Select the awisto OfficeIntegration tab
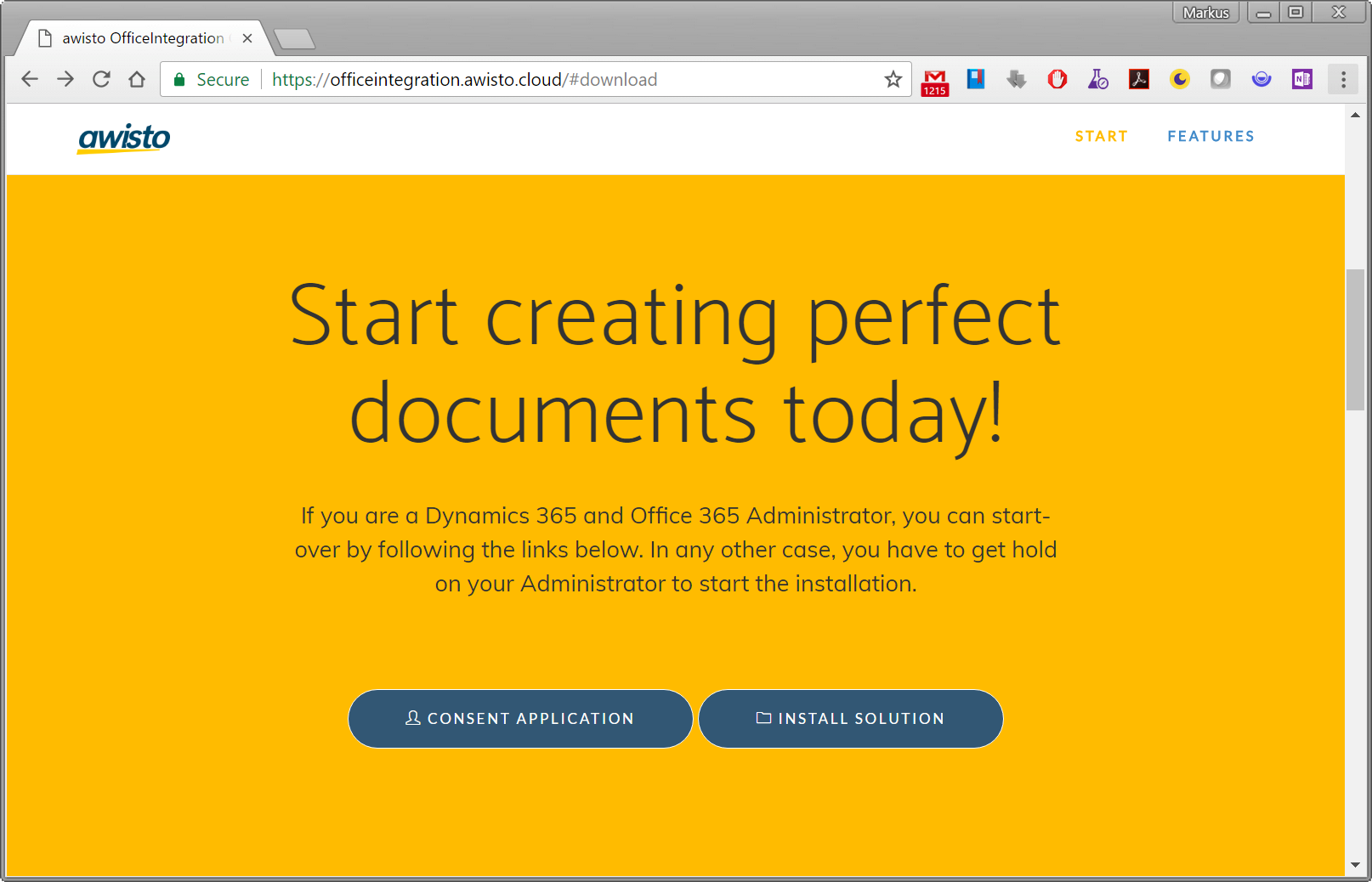 (143, 38)
